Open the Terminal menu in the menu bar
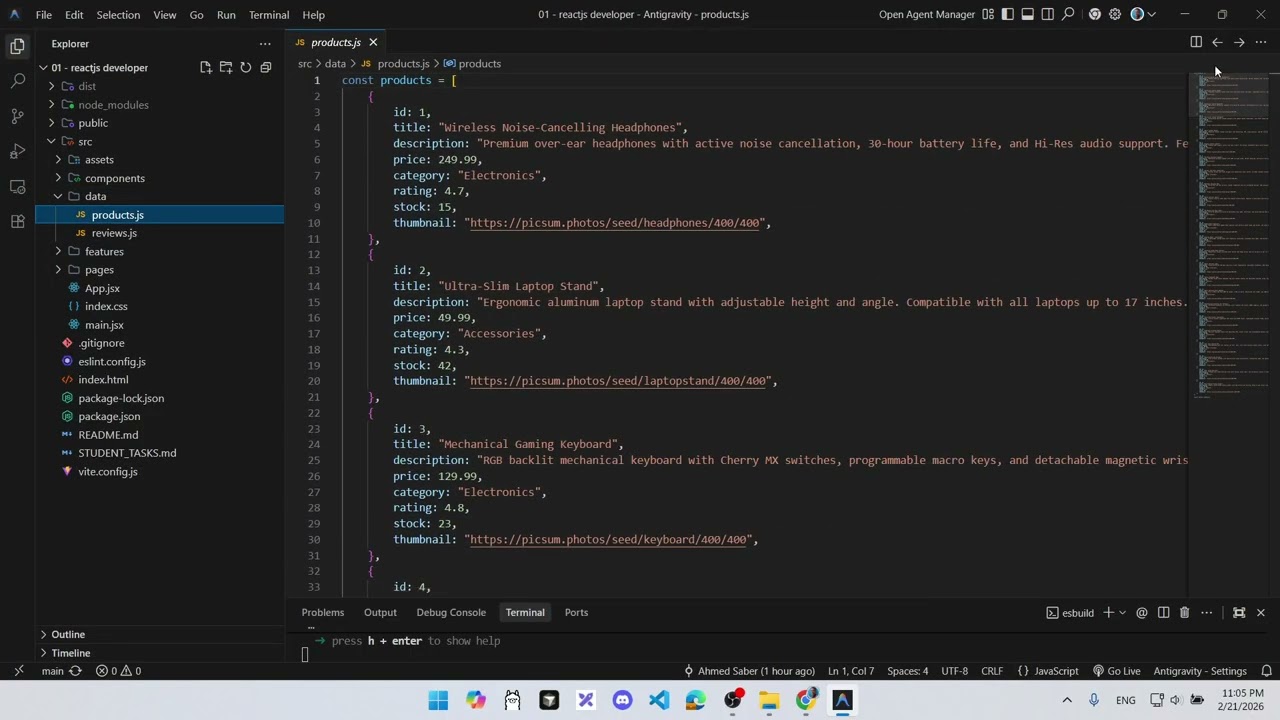Image resolution: width=1280 pixels, height=720 pixels. (269, 14)
